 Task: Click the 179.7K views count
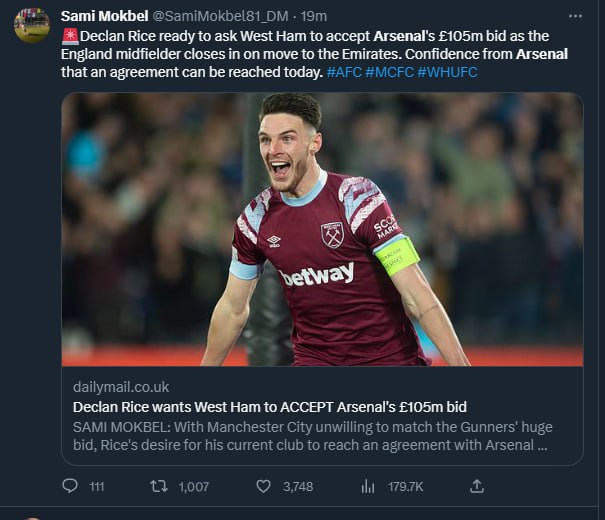(405, 486)
